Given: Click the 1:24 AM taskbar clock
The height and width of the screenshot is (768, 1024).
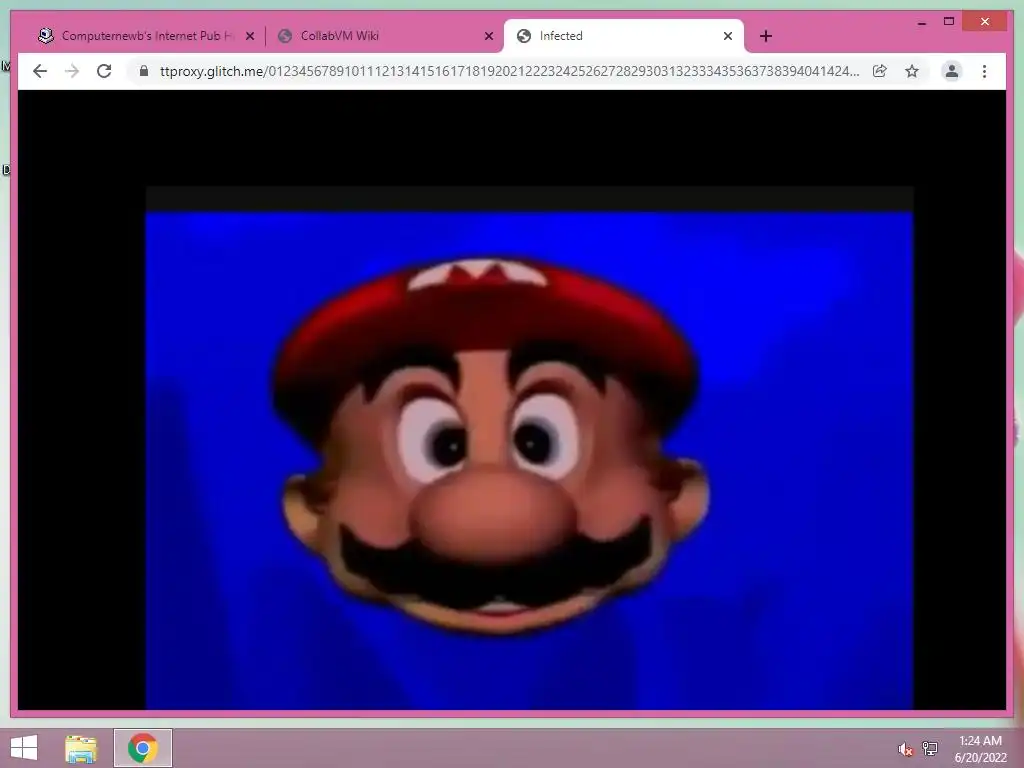Looking at the screenshot, I should [x=980, y=749].
